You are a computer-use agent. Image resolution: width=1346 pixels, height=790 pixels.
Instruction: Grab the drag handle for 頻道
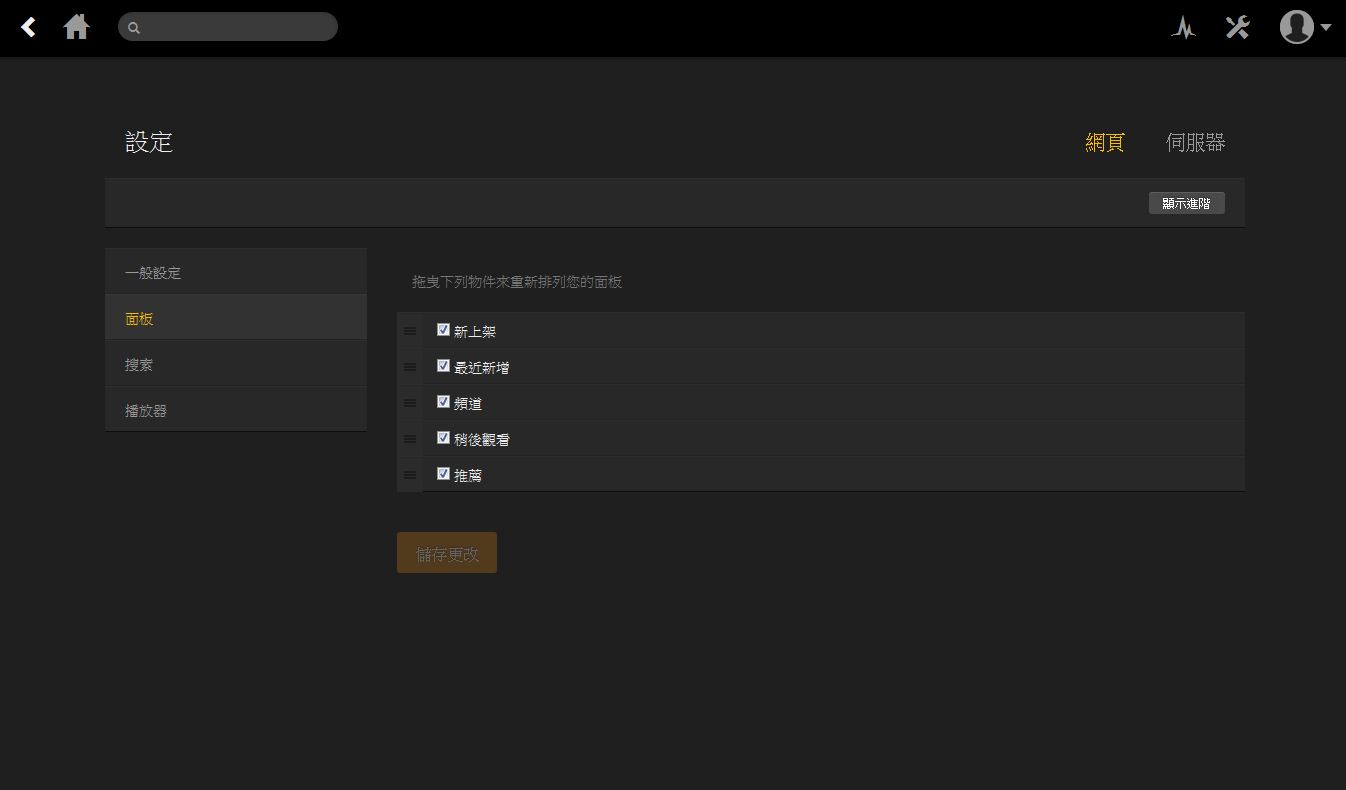point(410,403)
